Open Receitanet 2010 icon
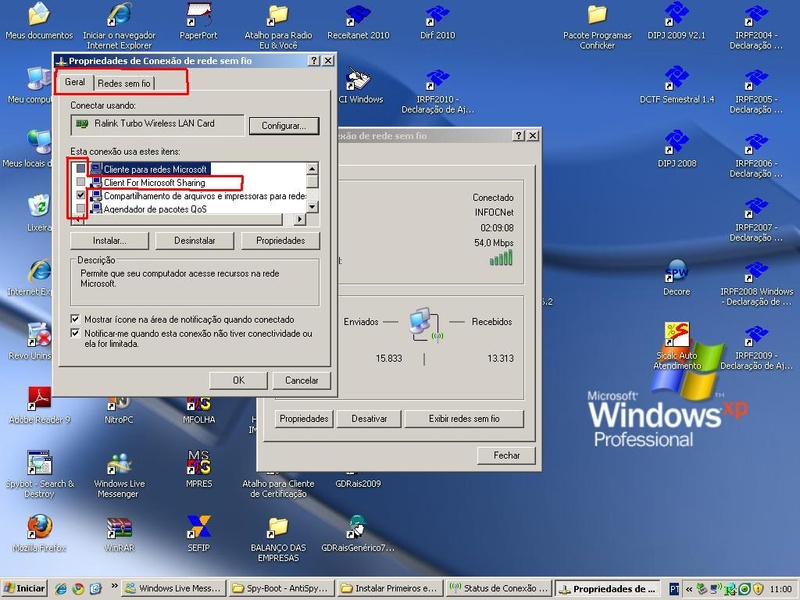The image size is (800, 600). [x=358, y=22]
